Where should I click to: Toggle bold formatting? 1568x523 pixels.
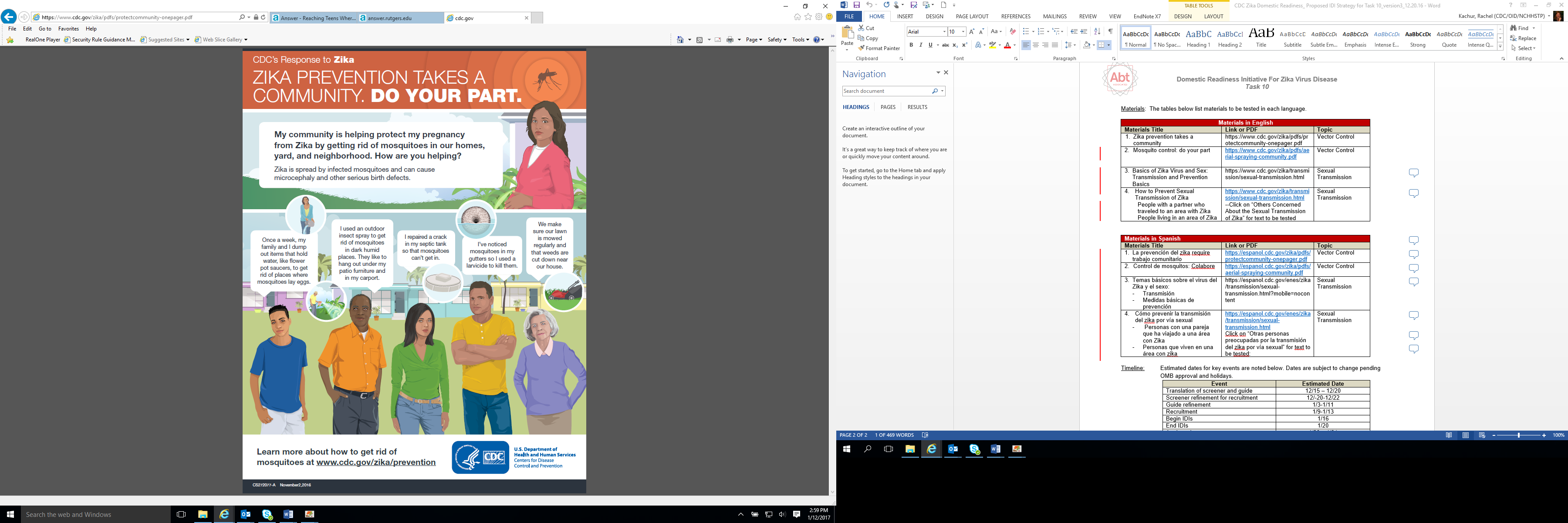pos(911,45)
